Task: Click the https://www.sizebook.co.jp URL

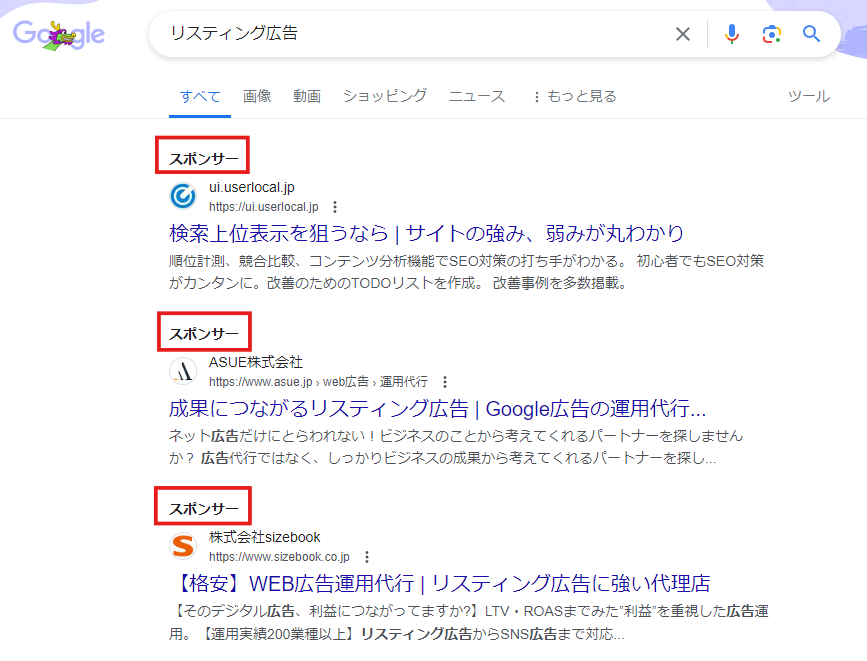Action: pyautogui.click(x=279, y=556)
